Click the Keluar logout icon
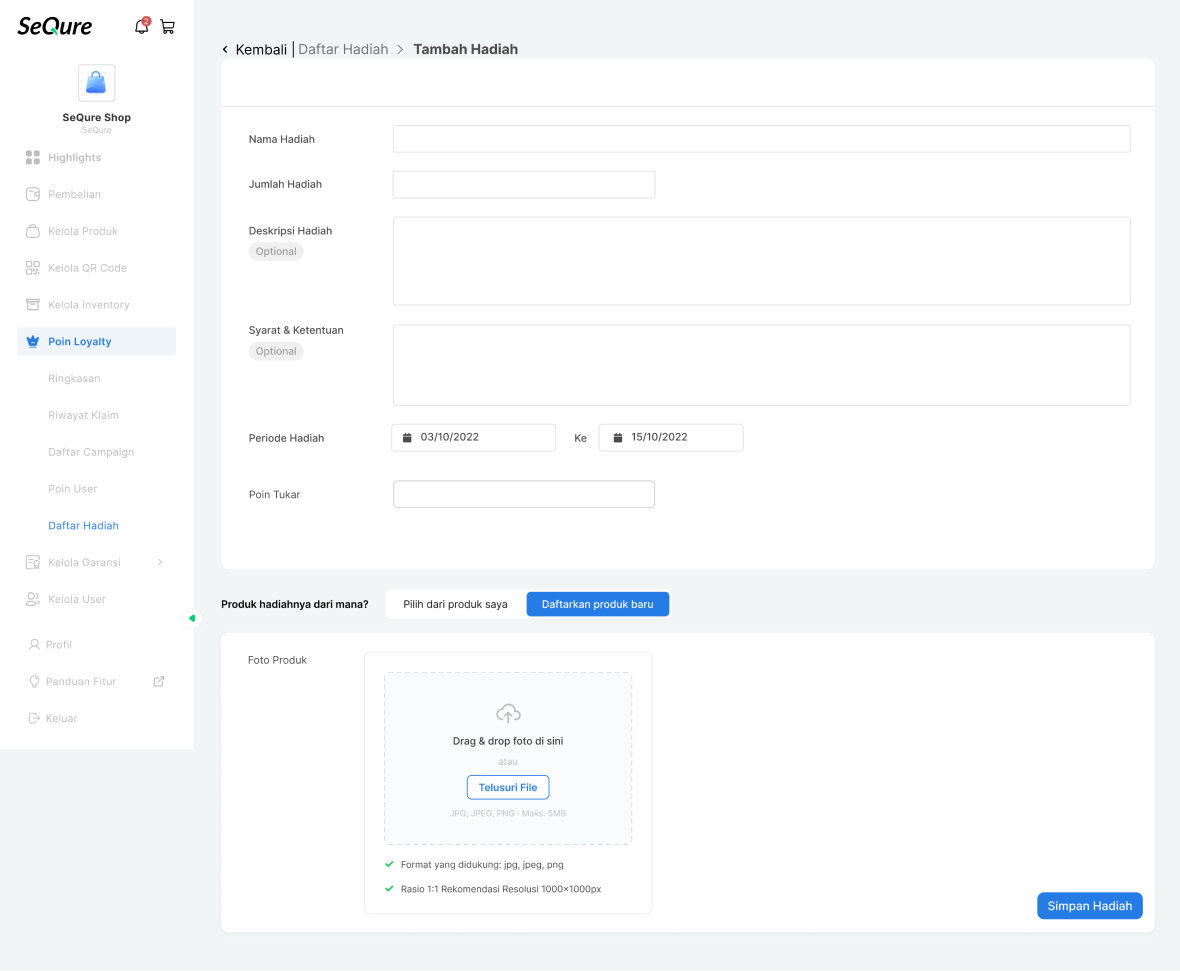The image size is (1180, 971). [x=34, y=719]
